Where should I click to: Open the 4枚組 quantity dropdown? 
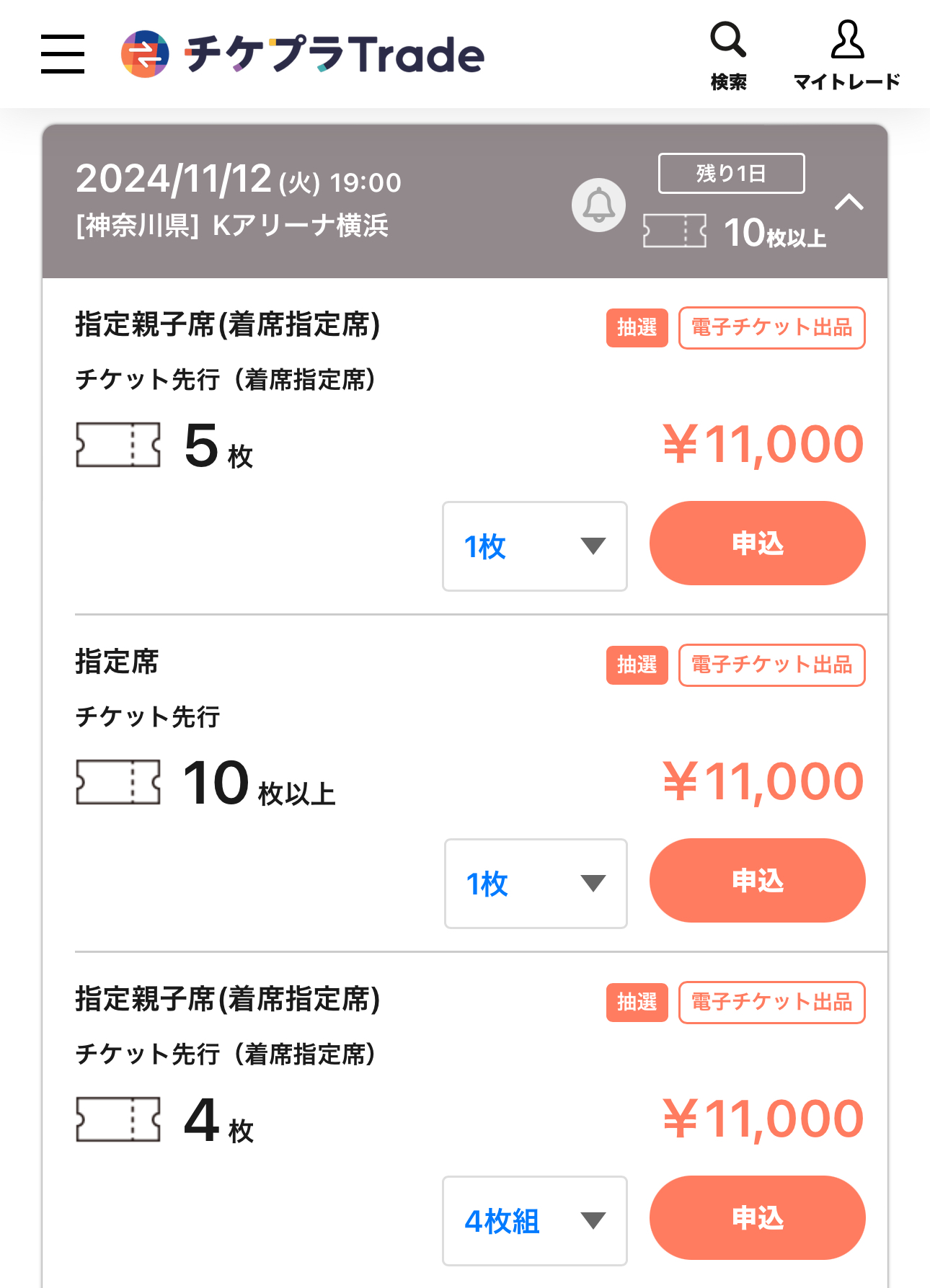(535, 1221)
